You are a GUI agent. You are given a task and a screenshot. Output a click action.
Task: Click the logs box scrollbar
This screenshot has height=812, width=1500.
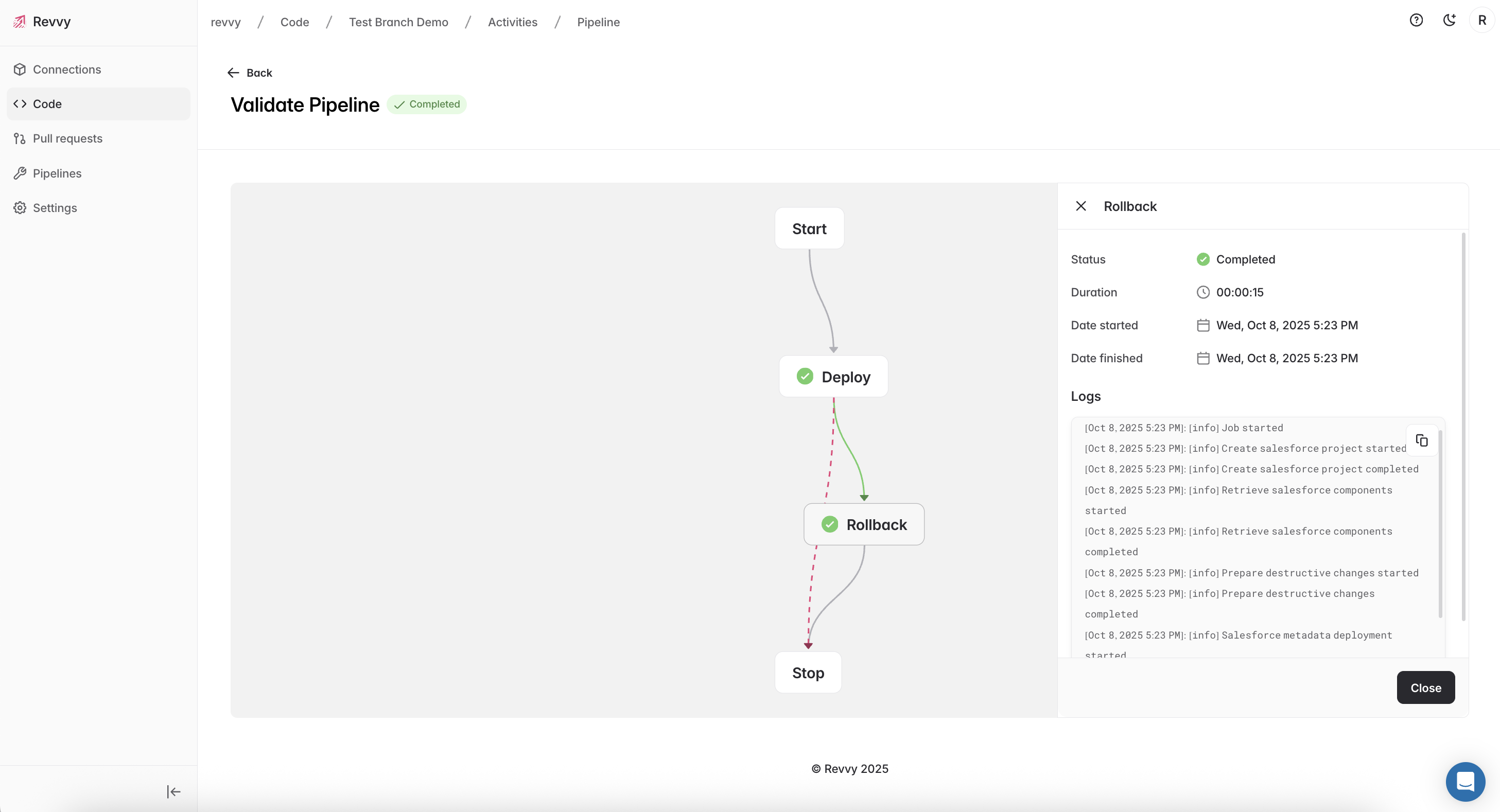[1440, 524]
